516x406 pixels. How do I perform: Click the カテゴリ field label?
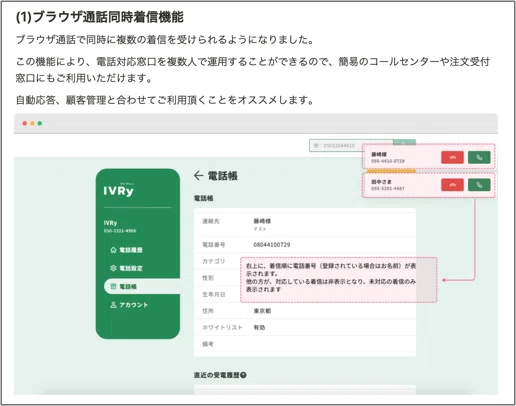tap(214, 261)
